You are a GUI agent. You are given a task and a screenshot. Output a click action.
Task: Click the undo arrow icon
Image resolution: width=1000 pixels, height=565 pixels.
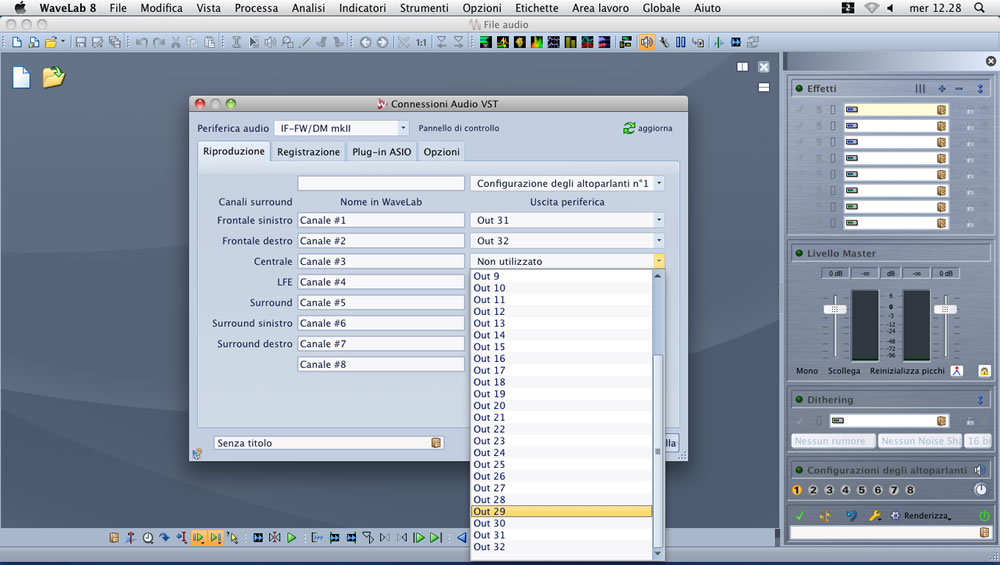click(x=142, y=42)
